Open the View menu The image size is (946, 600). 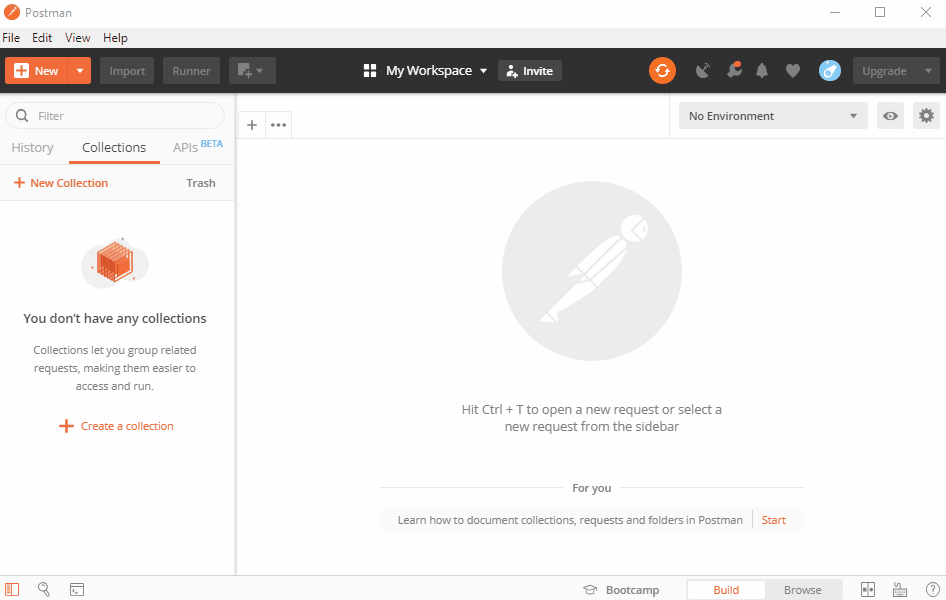(x=77, y=37)
